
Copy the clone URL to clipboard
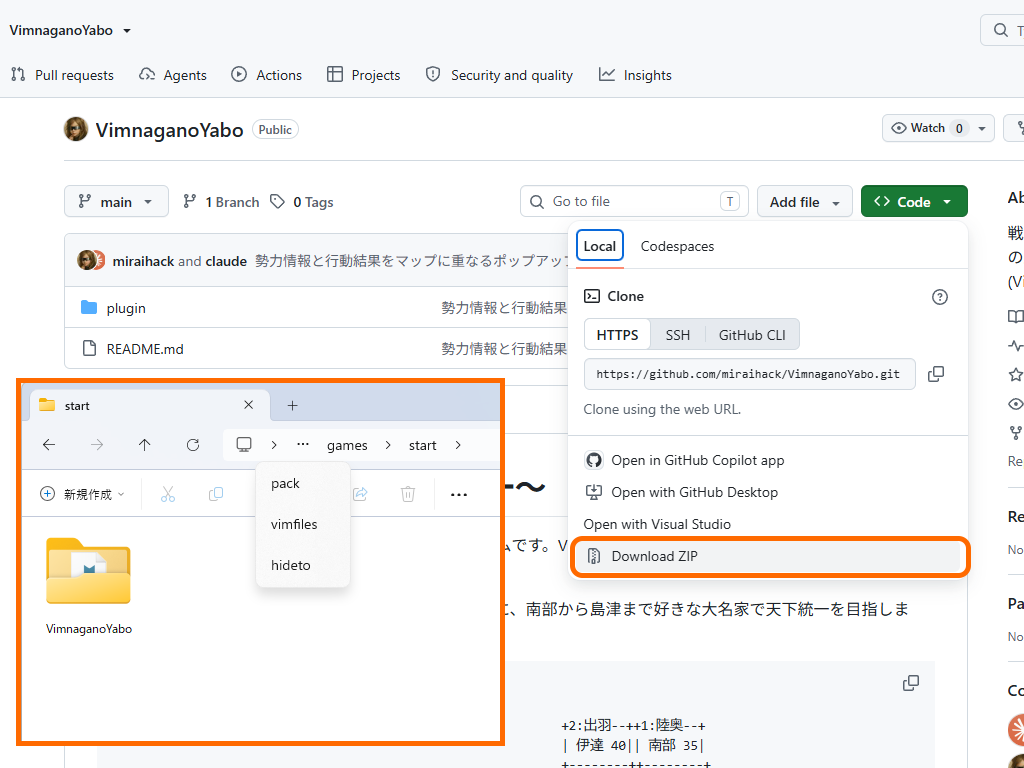pyautogui.click(x=936, y=374)
